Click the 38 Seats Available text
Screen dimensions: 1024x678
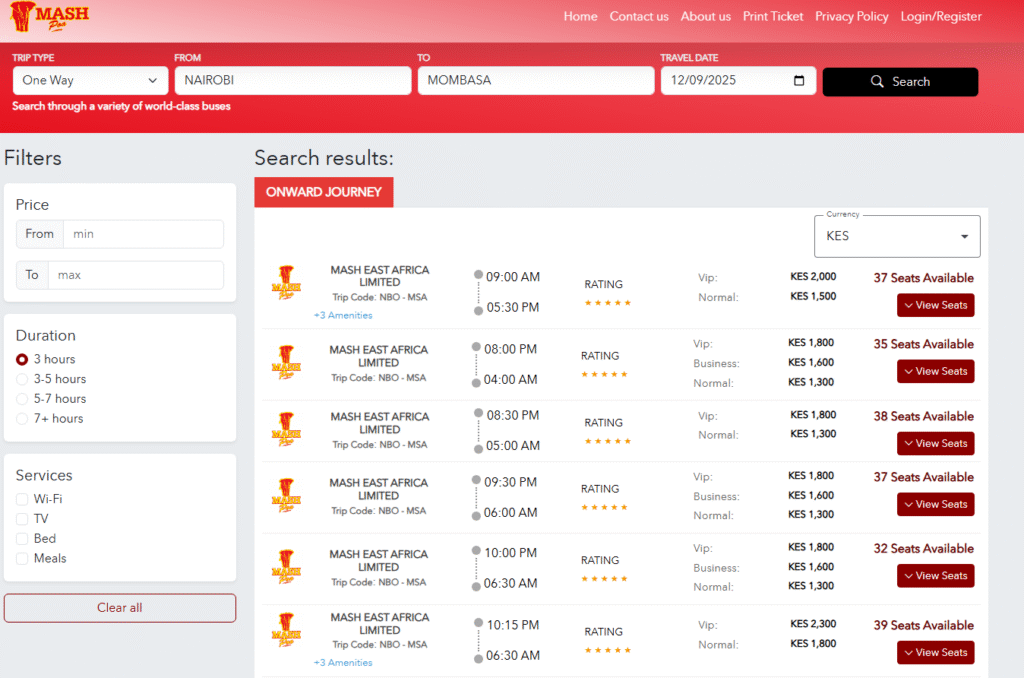point(923,417)
